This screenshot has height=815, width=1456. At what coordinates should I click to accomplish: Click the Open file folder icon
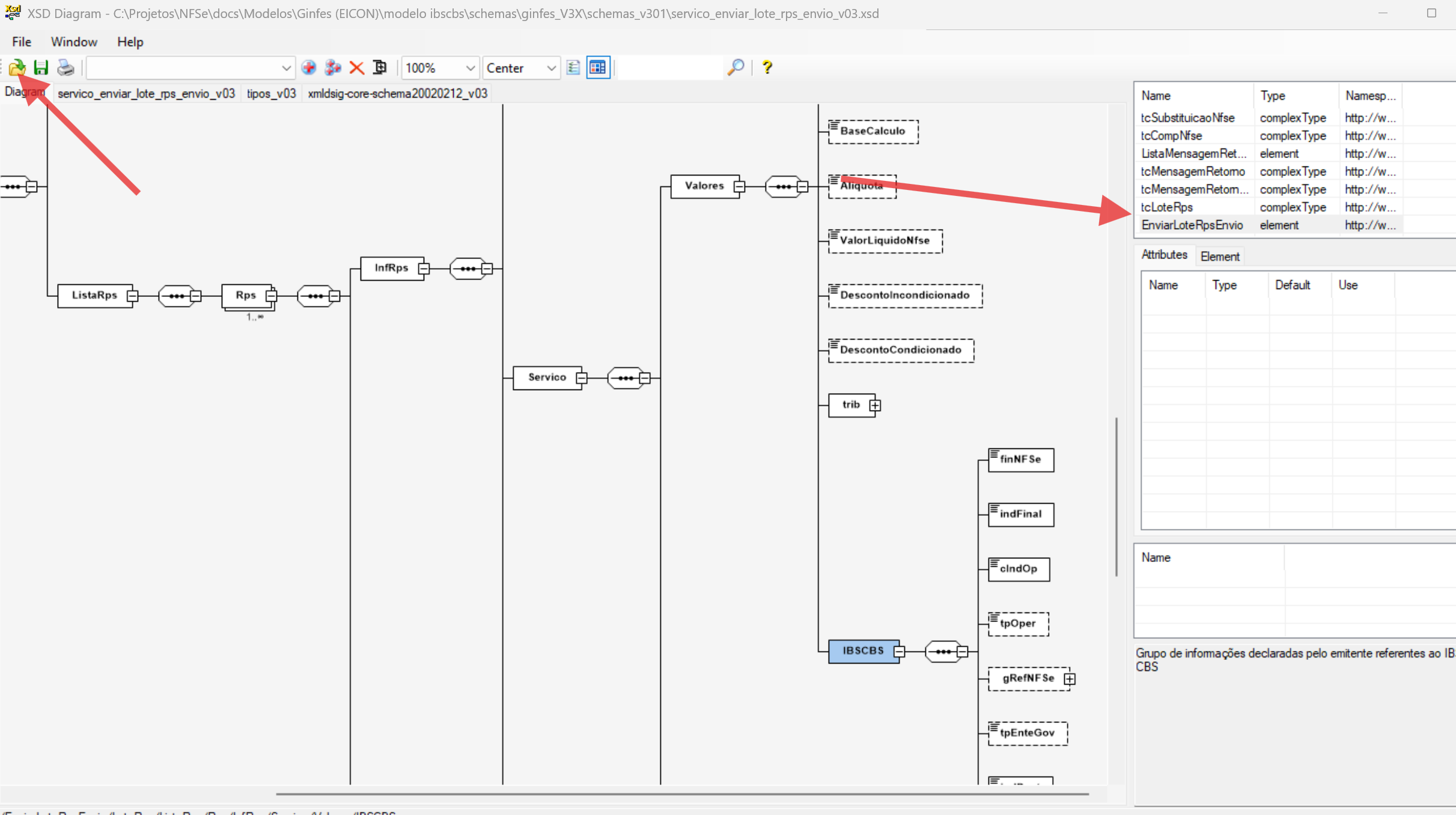click(x=17, y=67)
